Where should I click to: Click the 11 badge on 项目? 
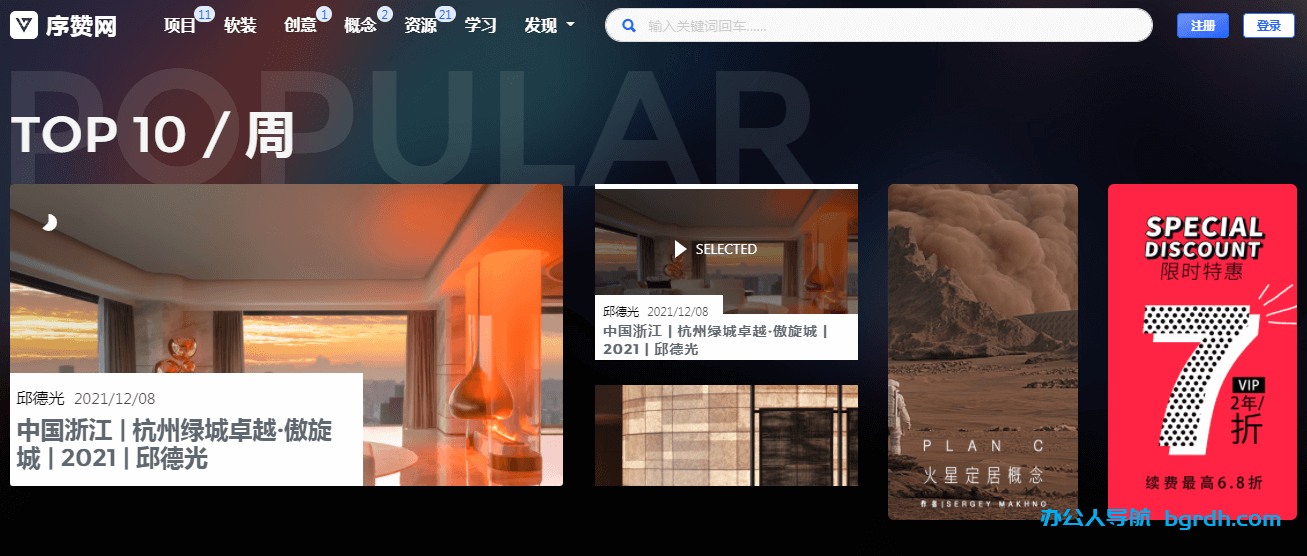coord(204,14)
